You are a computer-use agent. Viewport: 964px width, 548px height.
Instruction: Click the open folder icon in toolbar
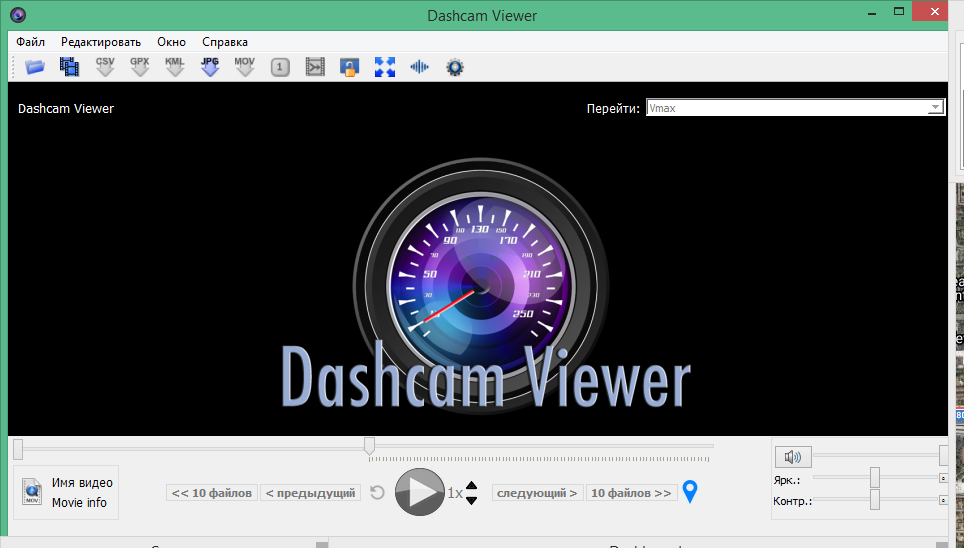(35, 67)
